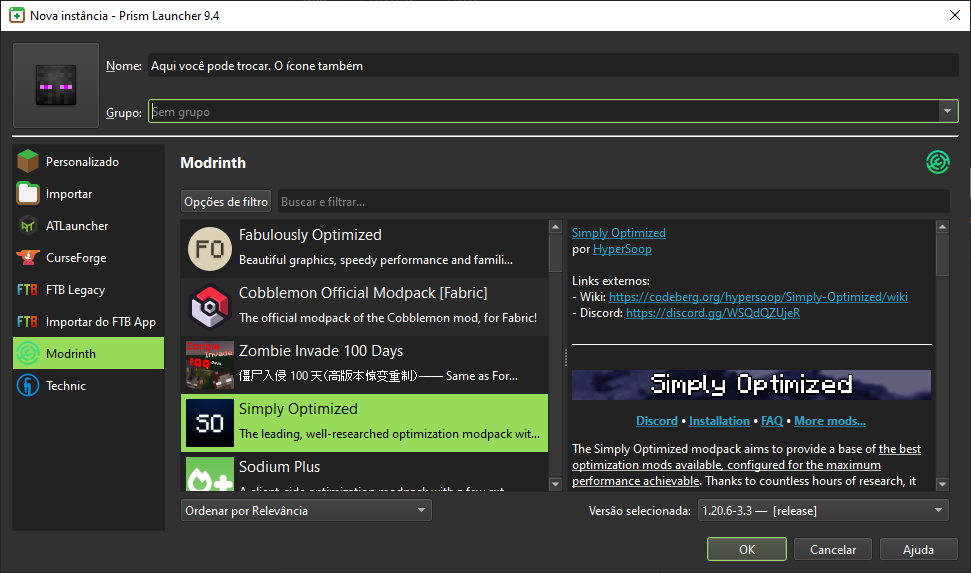Click the enderman instance icon button

pyautogui.click(x=56, y=85)
